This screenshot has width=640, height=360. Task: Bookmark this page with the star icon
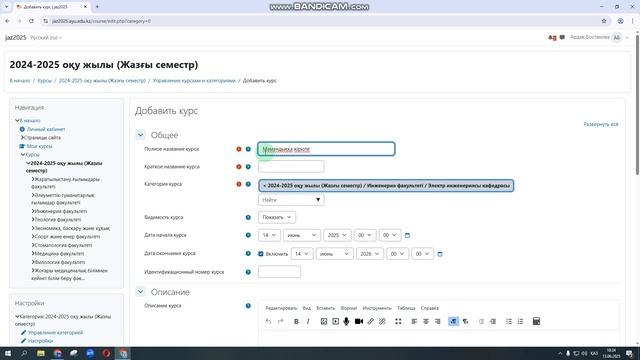coord(604,21)
